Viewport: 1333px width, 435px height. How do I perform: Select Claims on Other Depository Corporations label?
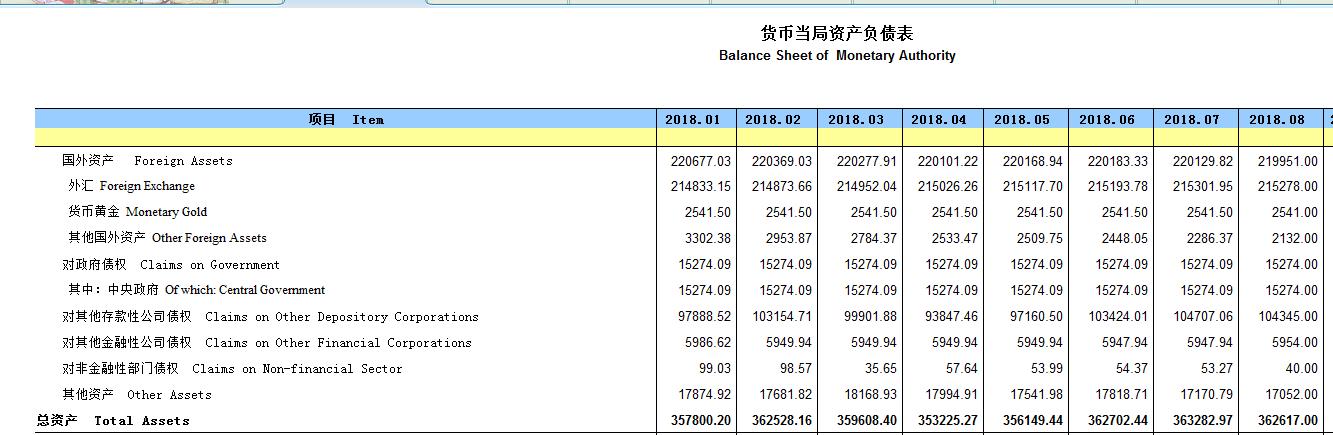click(x=270, y=317)
